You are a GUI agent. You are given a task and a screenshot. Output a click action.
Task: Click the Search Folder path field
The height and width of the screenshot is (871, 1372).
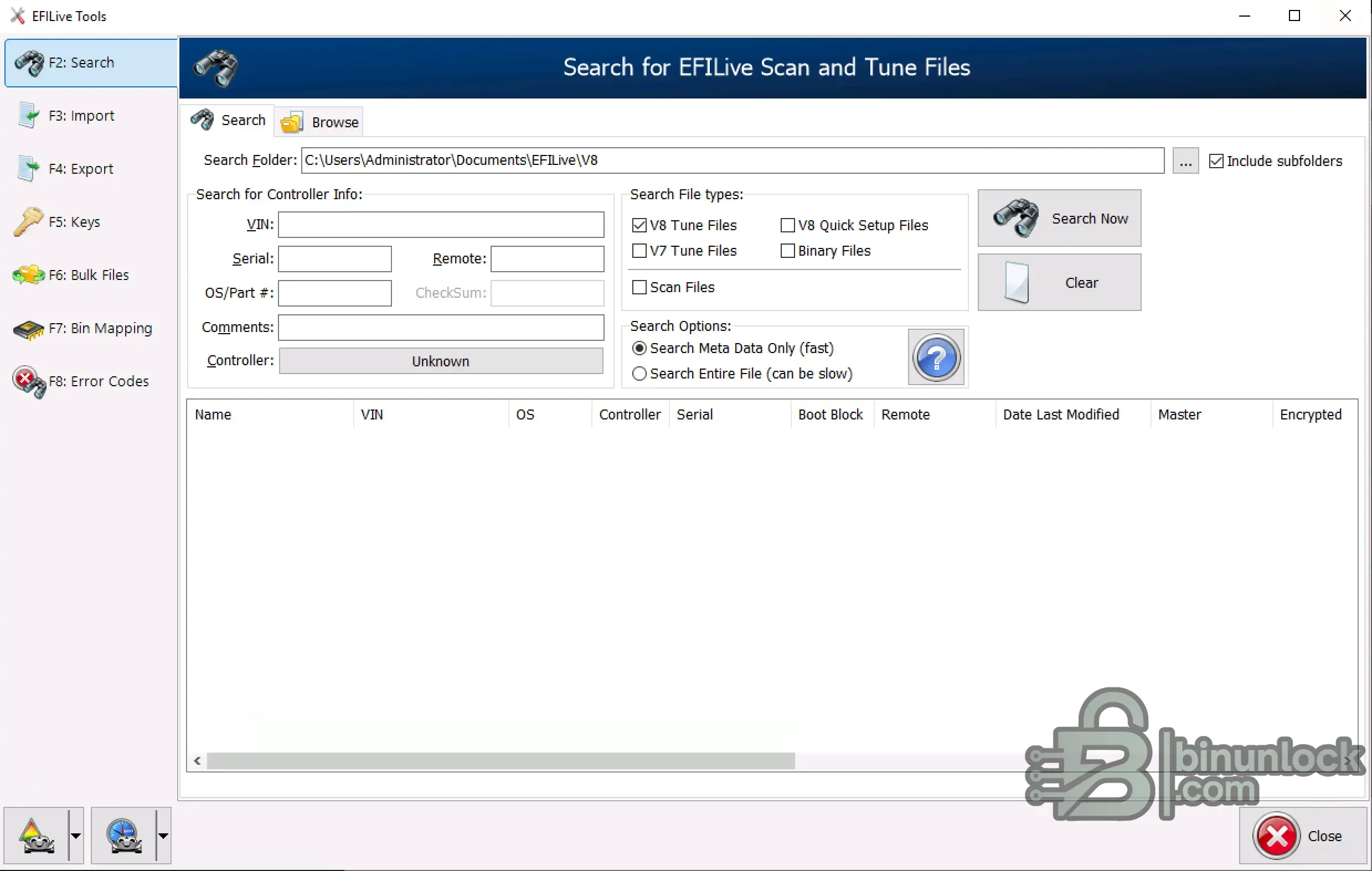[732, 160]
